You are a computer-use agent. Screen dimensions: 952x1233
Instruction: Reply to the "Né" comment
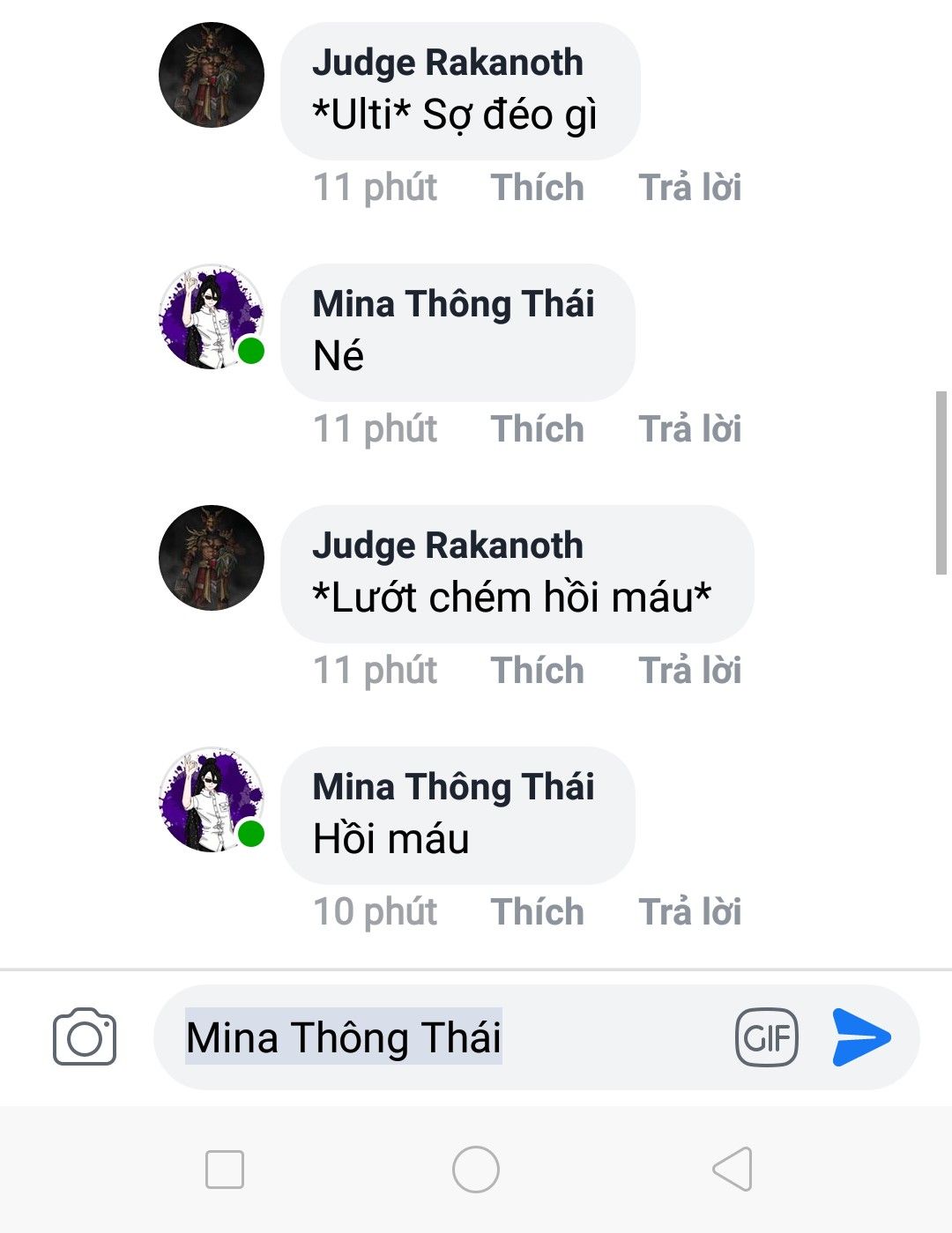pyautogui.click(x=689, y=429)
